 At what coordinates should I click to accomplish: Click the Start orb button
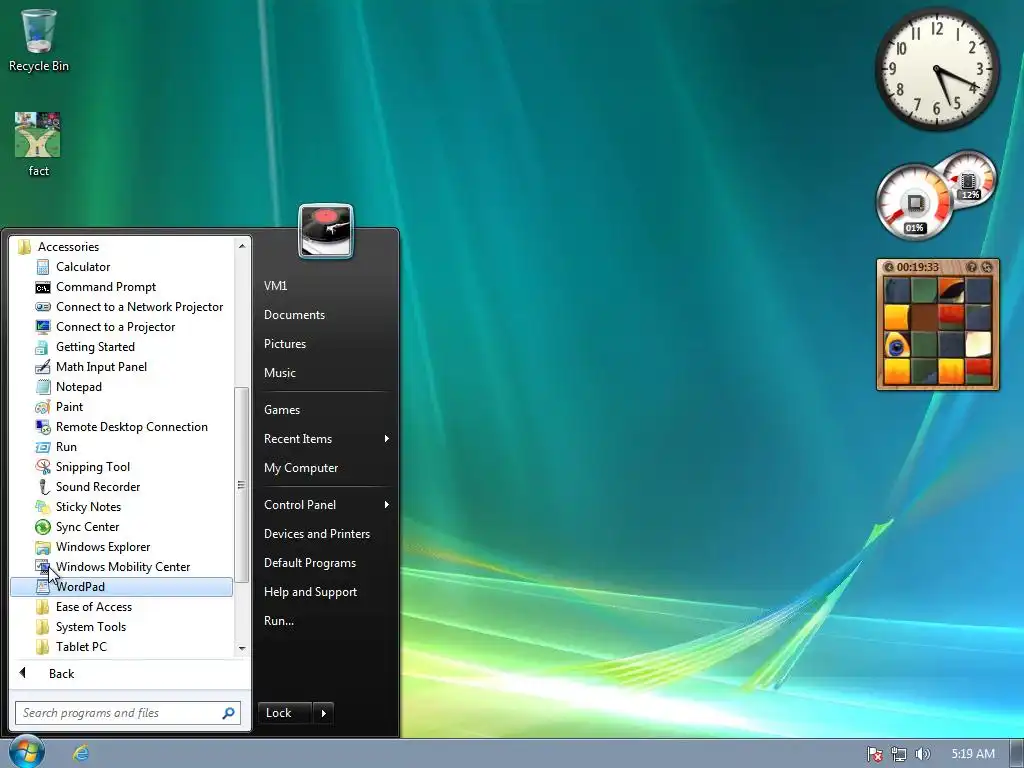pos(26,751)
